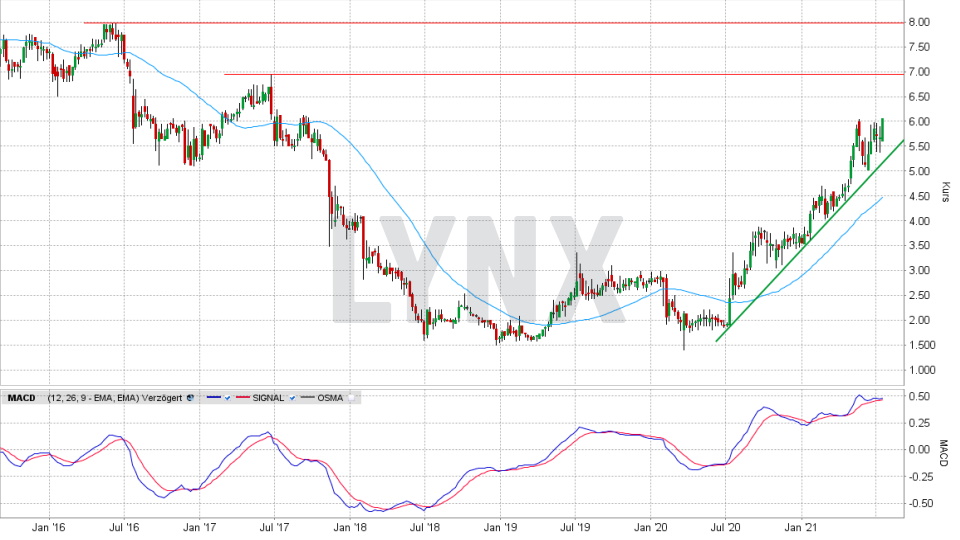Click the SIGNAL legend label

click(x=268, y=398)
